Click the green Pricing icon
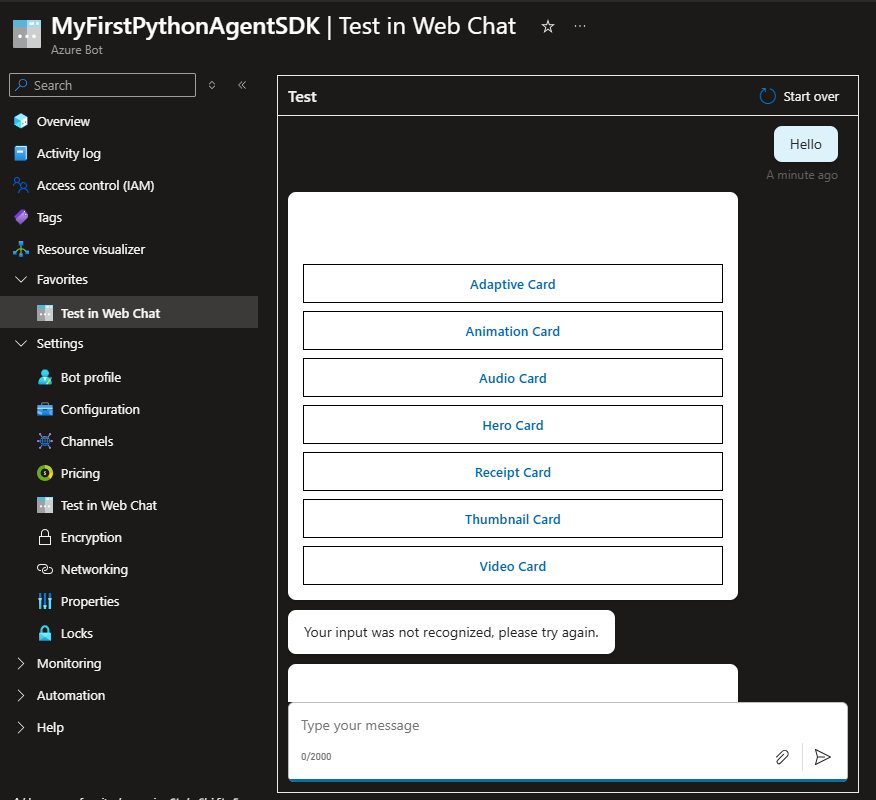 coord(45,473)
